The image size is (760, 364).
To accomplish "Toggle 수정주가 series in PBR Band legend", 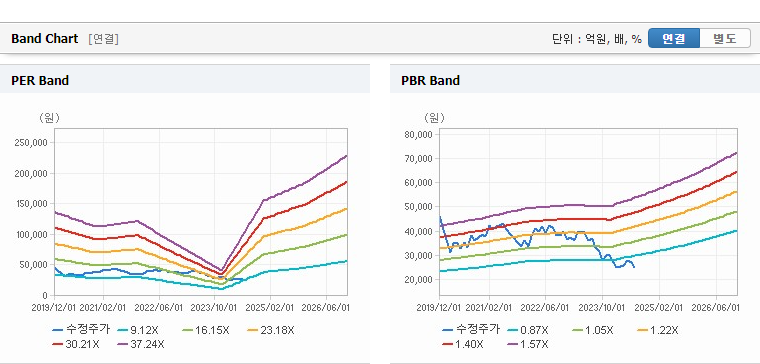I will tap(471, 330).
